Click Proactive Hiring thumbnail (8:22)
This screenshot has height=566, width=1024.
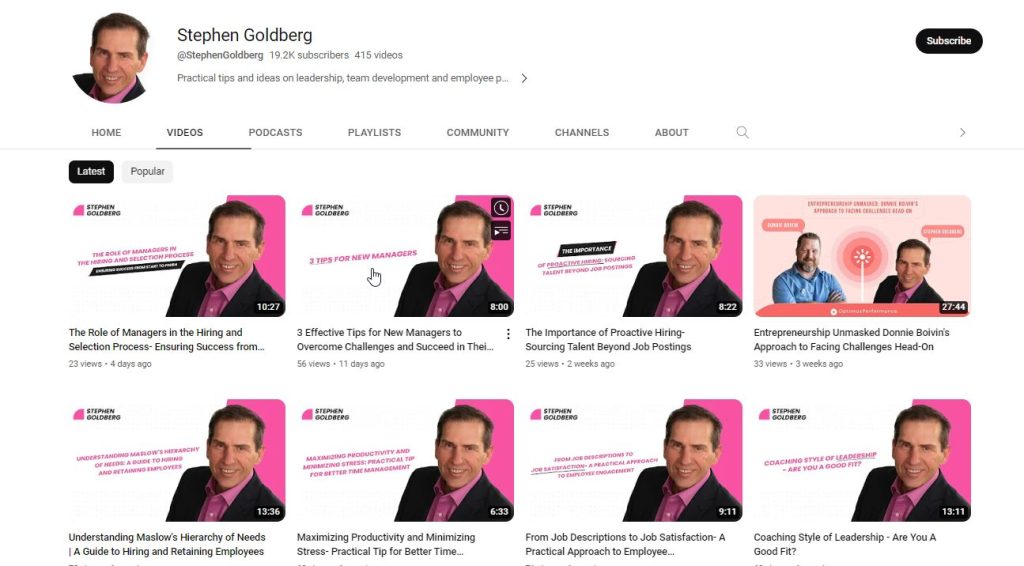[633, 256]
